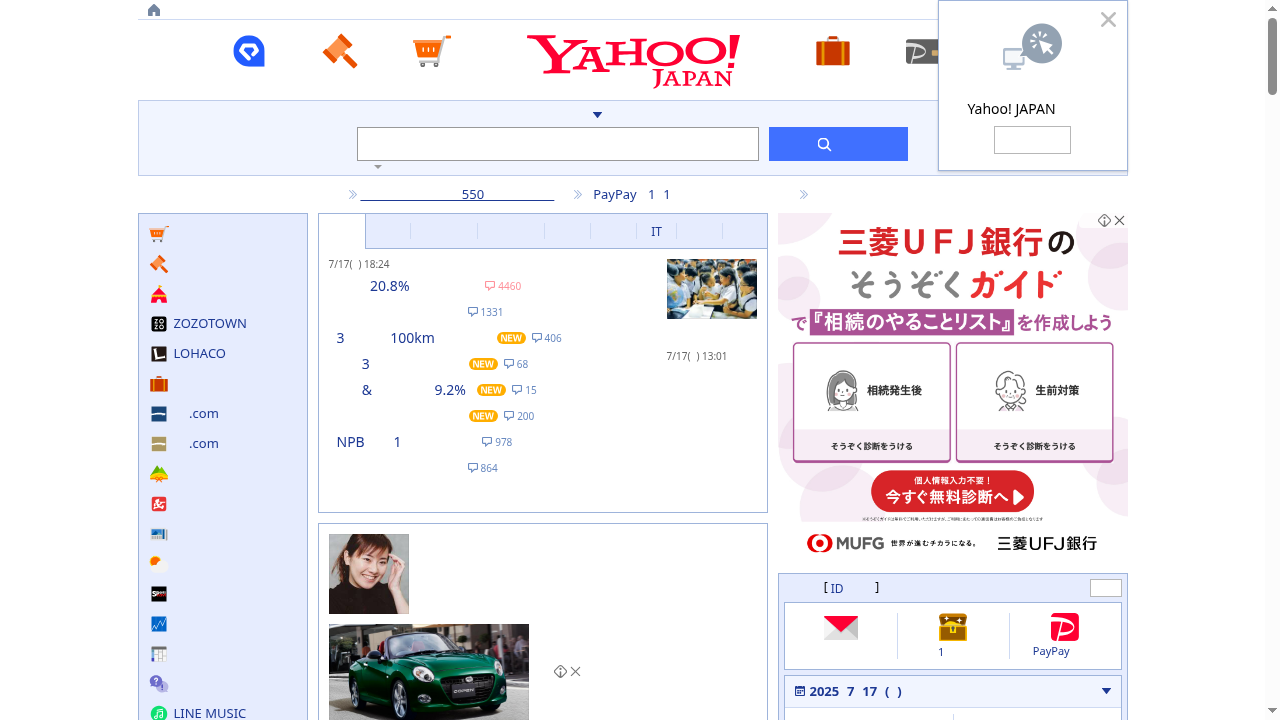Click the red PayPay icon in right panel
Screen dimensions: 1280x720
tap(1065, 627)
